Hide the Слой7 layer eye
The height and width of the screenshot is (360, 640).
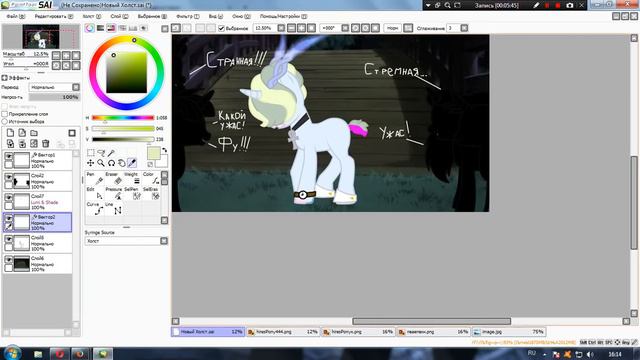point(8,198)
